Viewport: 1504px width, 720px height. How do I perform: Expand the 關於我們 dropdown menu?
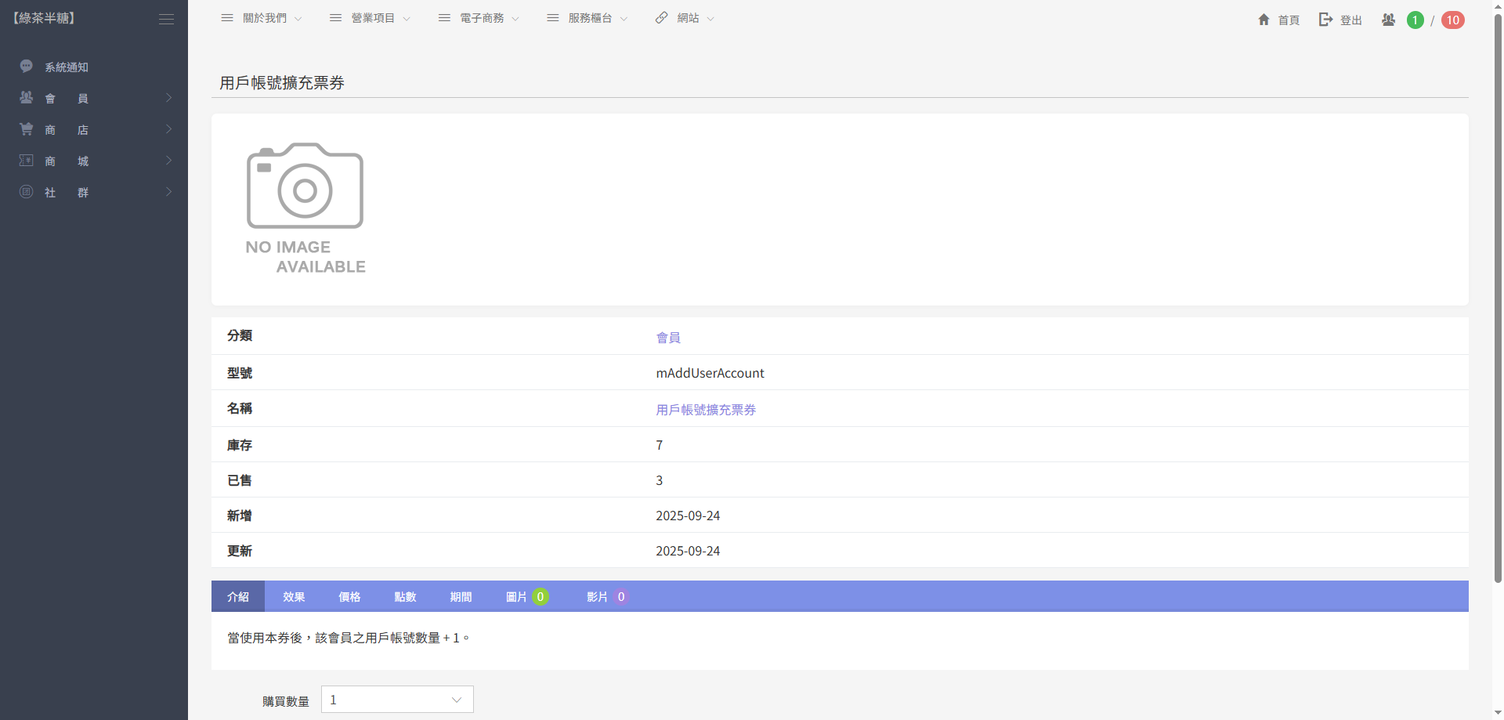261,18
